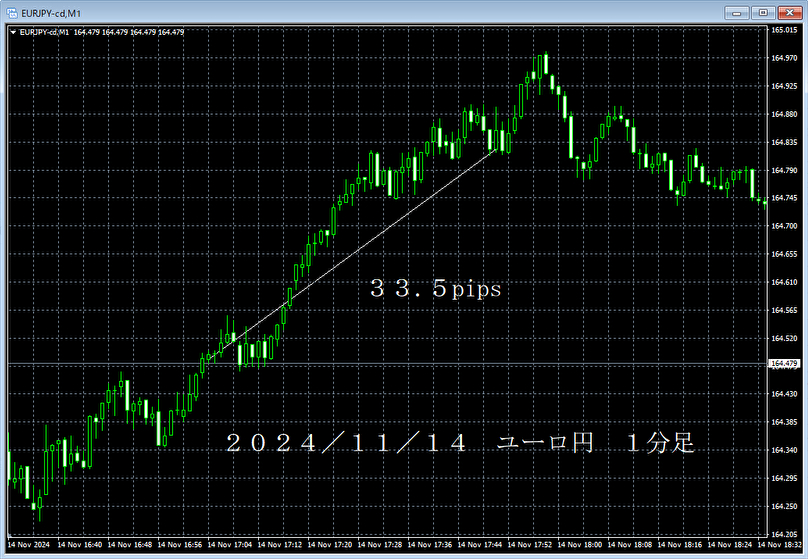808x559 pixels.
Task: Click the 14 Nov 17:04 time label
Action: (229, 545)
